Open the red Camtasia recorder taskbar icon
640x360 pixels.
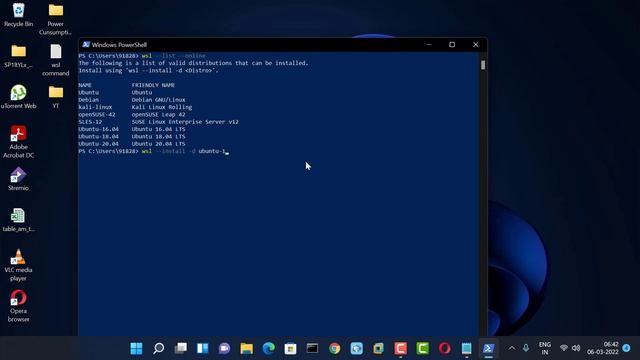tap(401, 348)
